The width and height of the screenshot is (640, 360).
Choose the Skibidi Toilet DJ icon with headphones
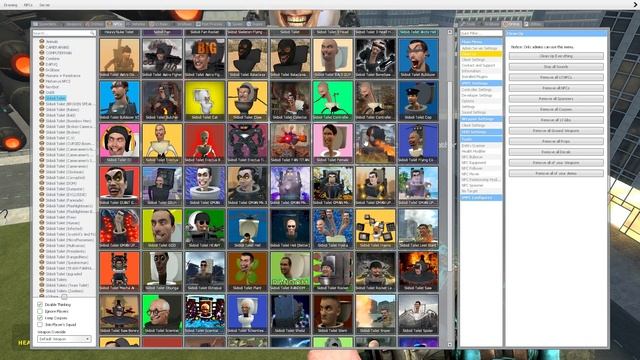[x=120, y=143]
